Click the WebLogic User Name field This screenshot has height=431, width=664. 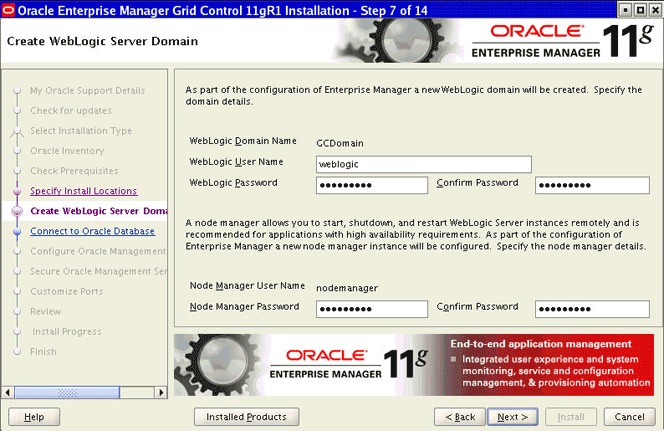pos(423,164)
